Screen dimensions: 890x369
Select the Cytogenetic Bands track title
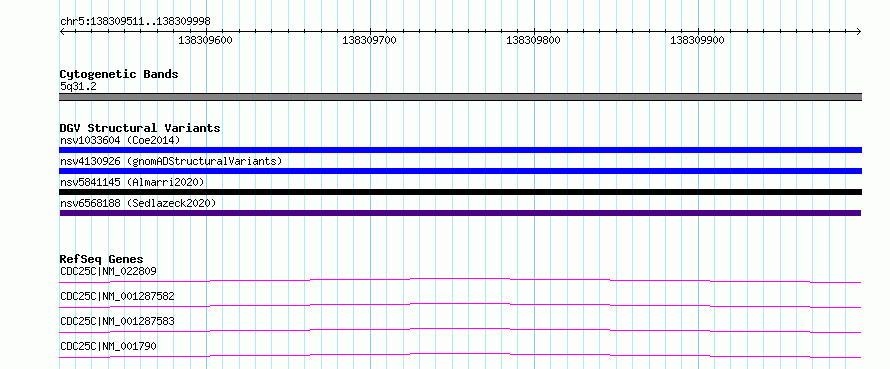119,74
